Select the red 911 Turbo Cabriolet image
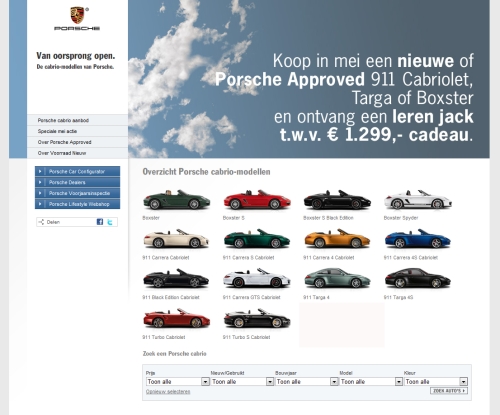Viewport: 500px width, 415px height. point(176,318)
